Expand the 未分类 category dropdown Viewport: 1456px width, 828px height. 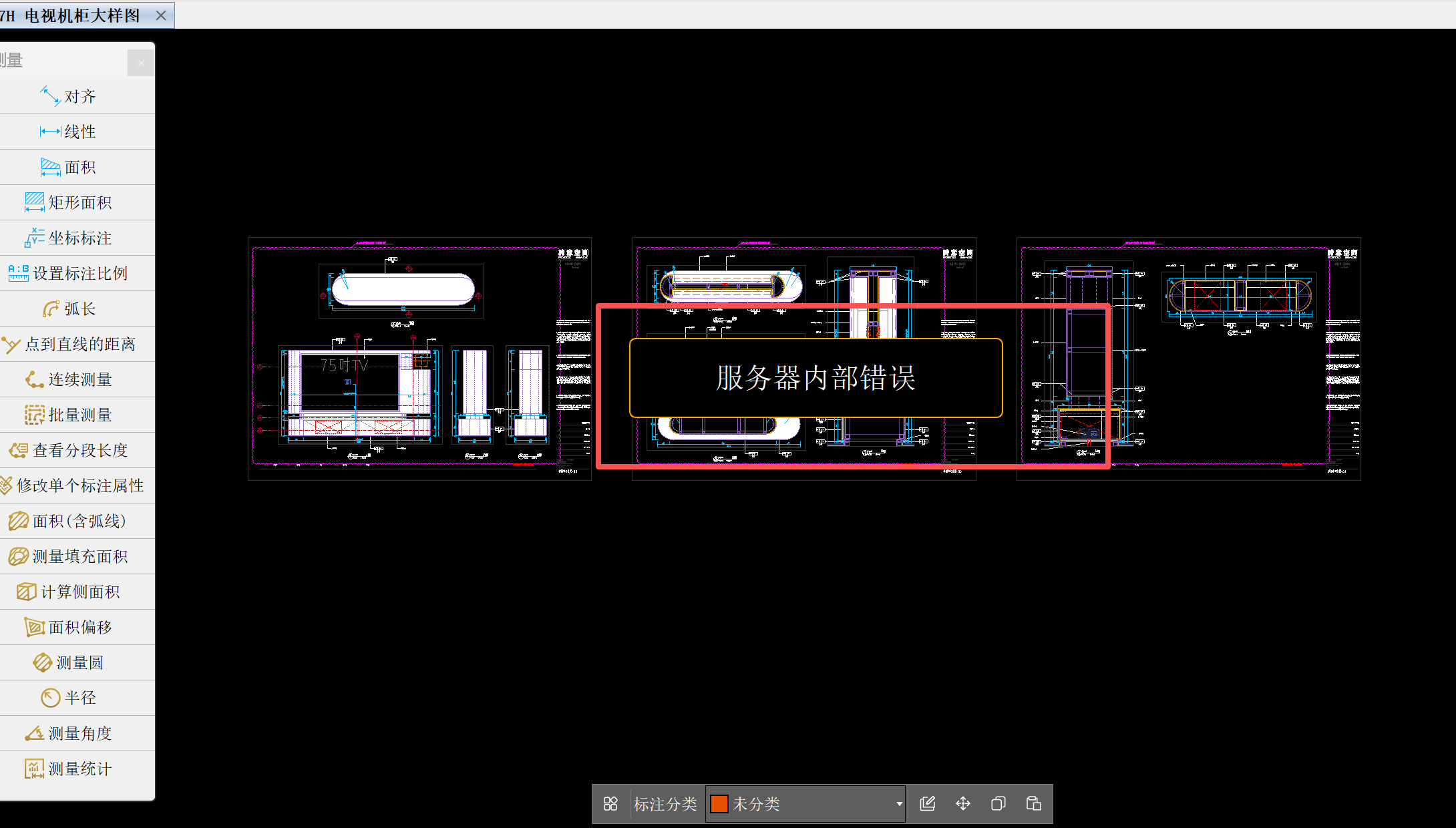[x=899, y=804]
